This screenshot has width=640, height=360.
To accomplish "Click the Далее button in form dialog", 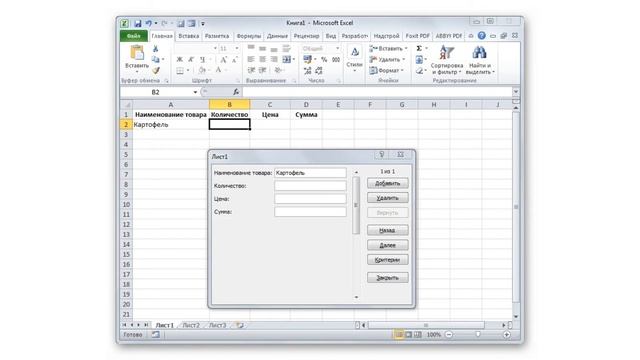I will (x=387, y=245).
